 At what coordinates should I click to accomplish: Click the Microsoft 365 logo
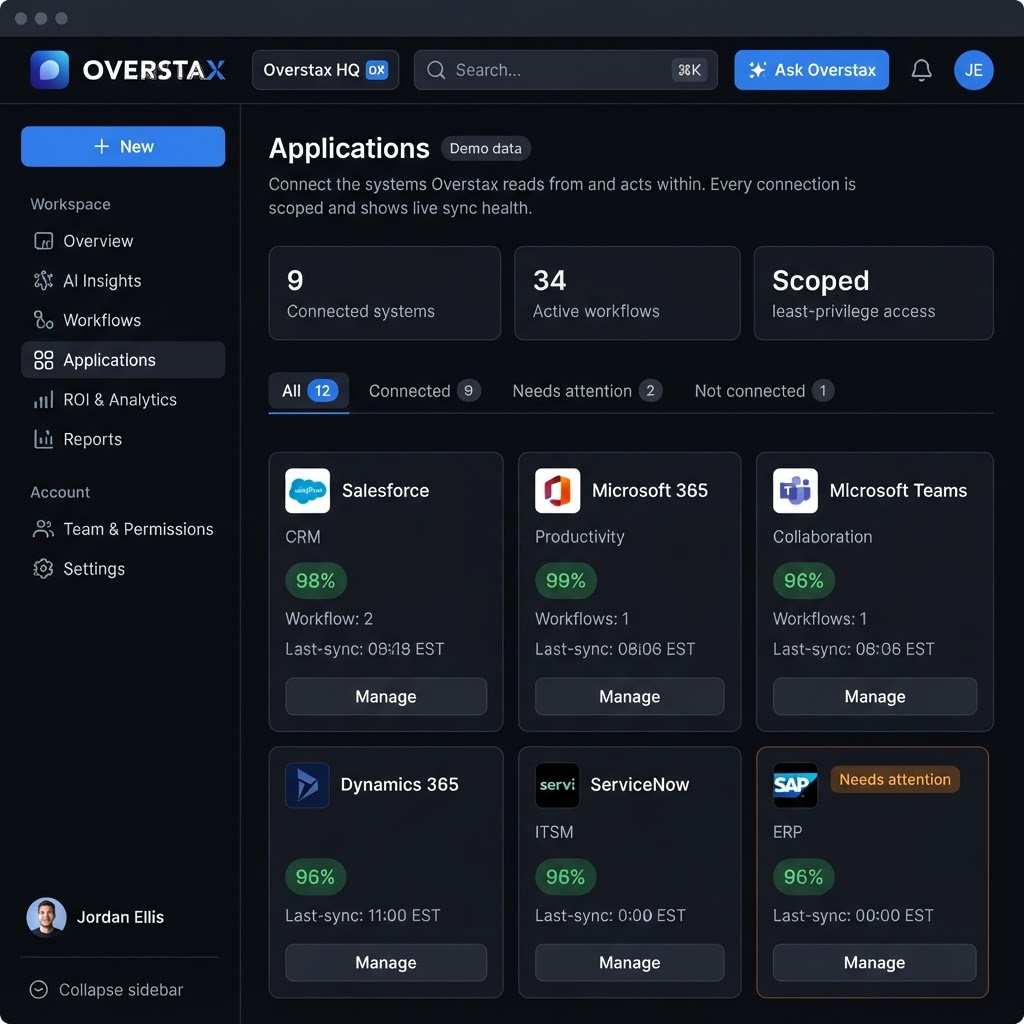[x=557, y=490]
